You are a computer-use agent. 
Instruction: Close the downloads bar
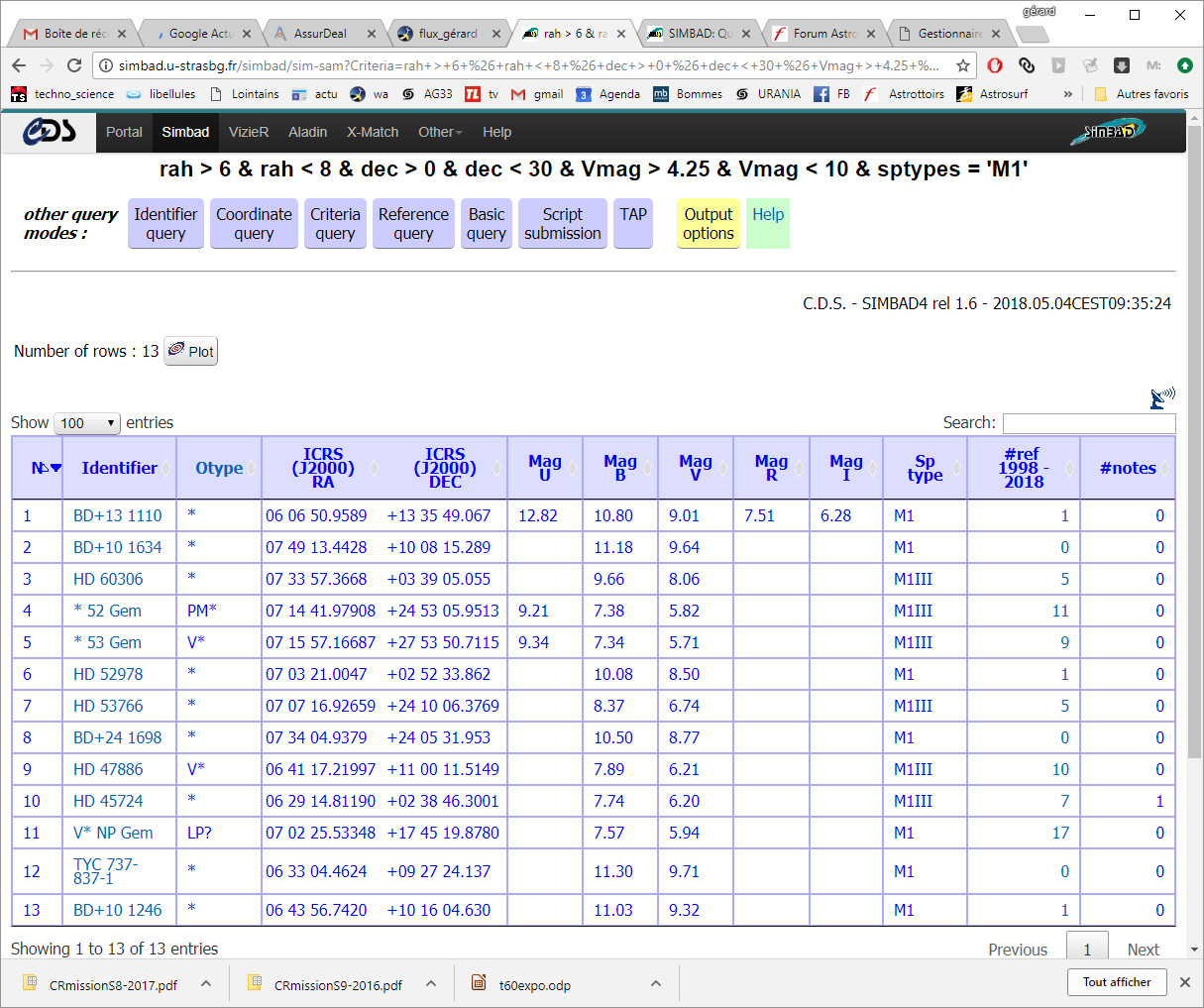(1185, 982)
